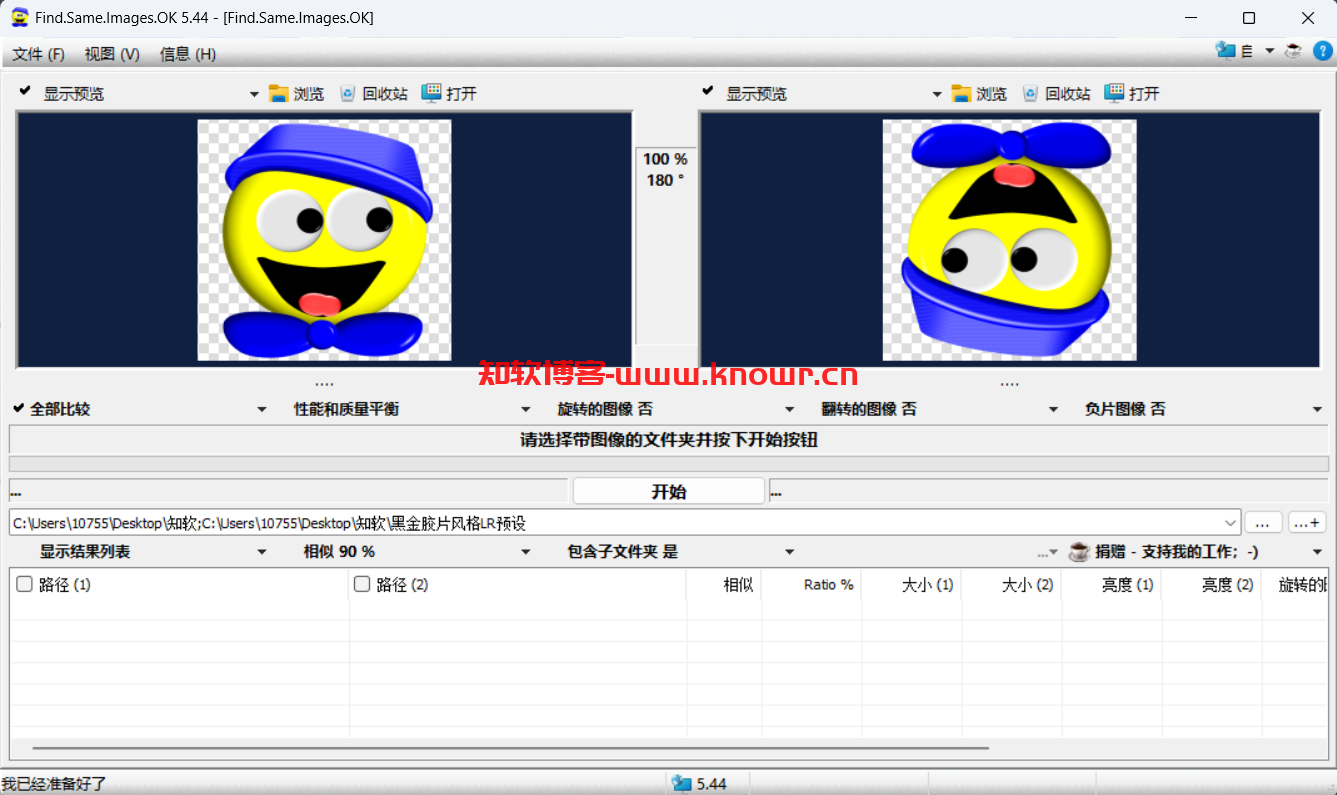The width and height of the screenshot is (1337, 795).
Task: Click the right preview rotated smiley image
Action: 1009,240
